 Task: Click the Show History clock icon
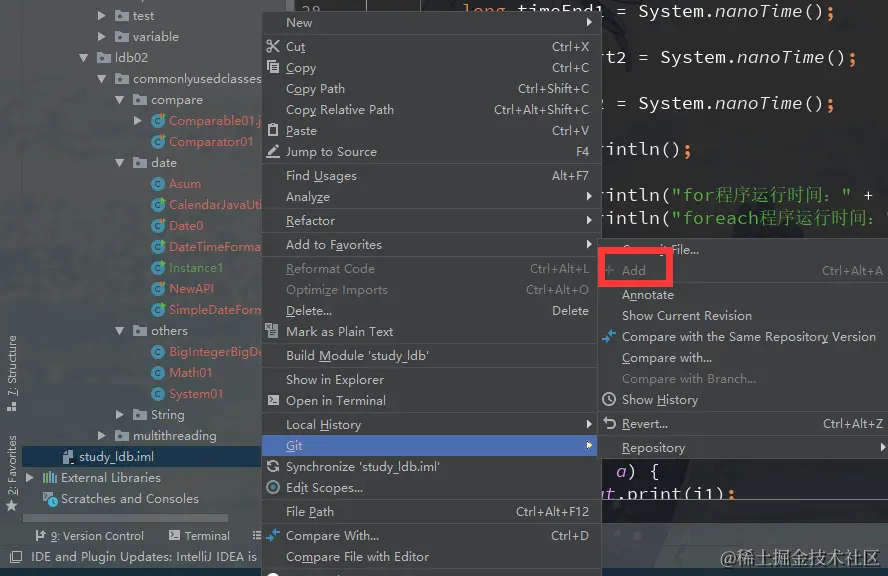(609, 399)
